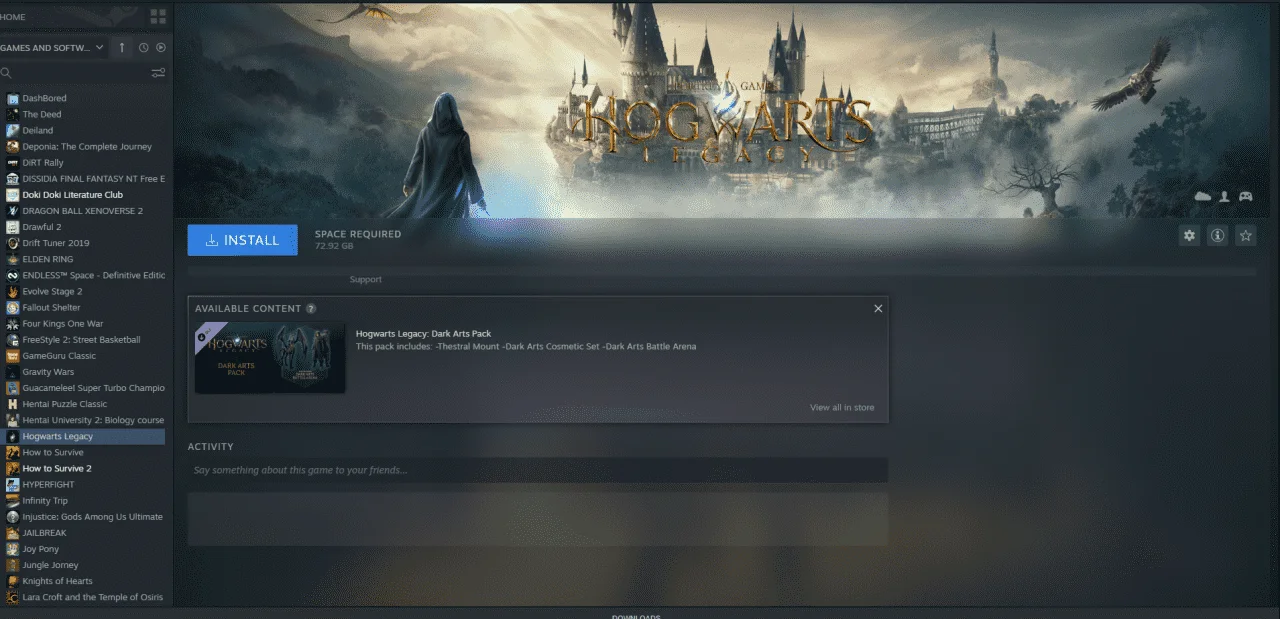Screen dimensions: 1280x619
Task: Click the sort-ascending arrow icon in sidebar
Action: [x=122, y=47]
